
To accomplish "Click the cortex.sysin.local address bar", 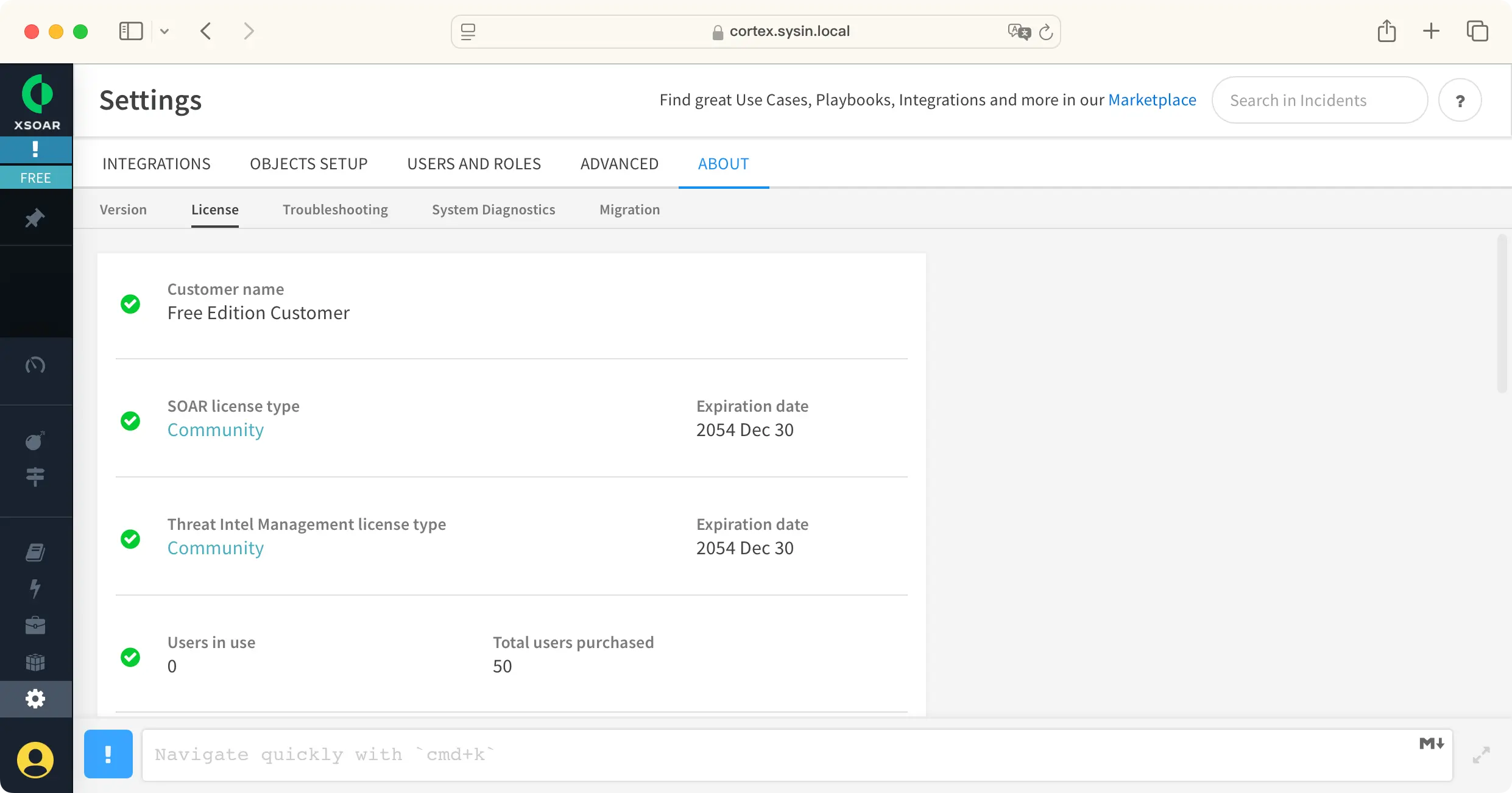I will 755,32.
